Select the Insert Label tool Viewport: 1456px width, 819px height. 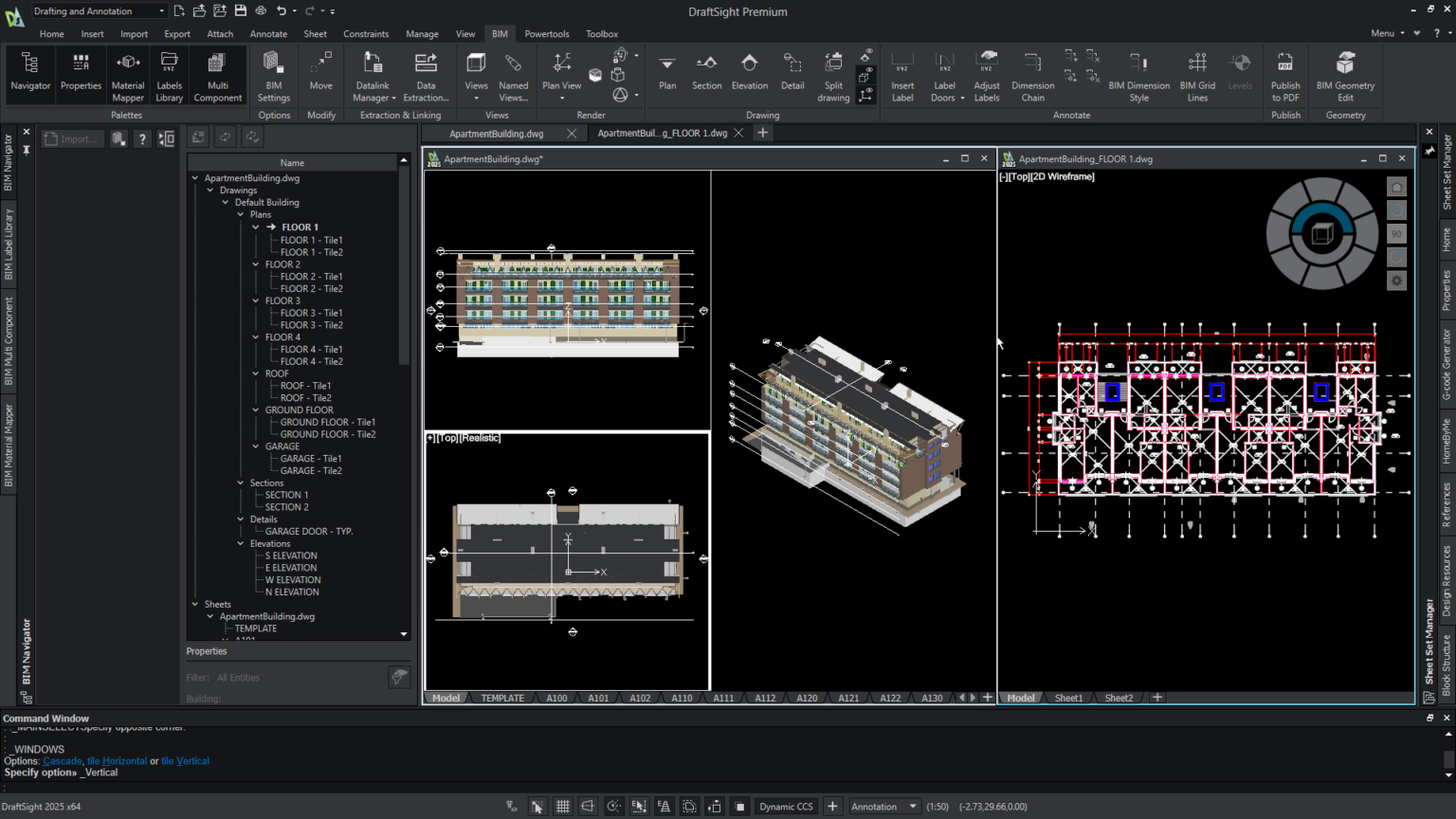tap(901, 74)
